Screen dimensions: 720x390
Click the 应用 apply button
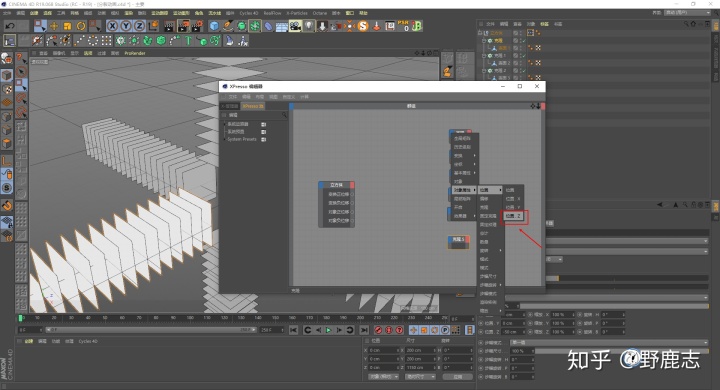pyautogui.click(x=458, y=377)
